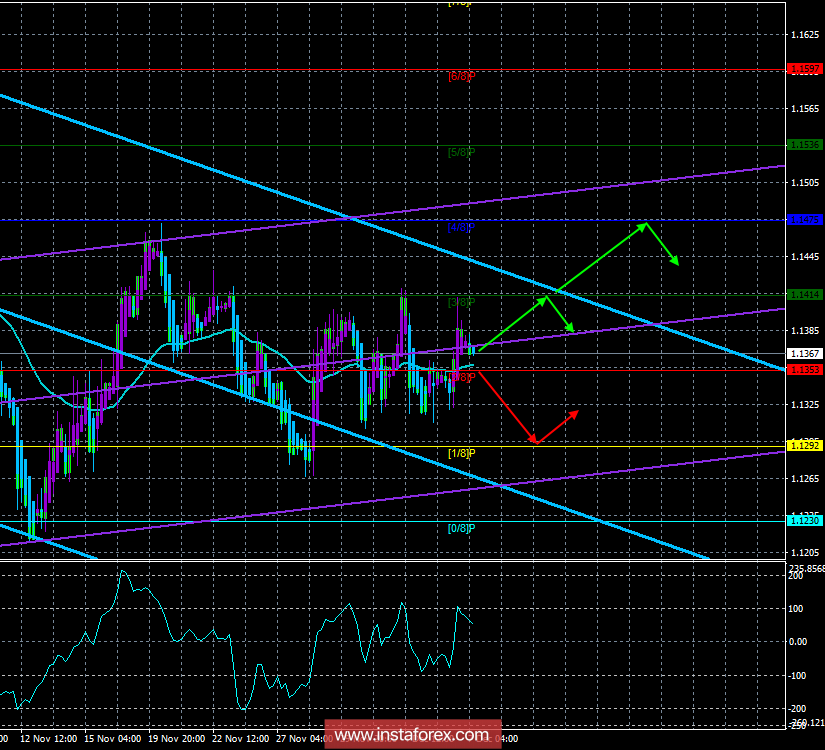The image size is (825, 750).
Task: Click the 1.1536 green price tag
Action: coord(804,145)
